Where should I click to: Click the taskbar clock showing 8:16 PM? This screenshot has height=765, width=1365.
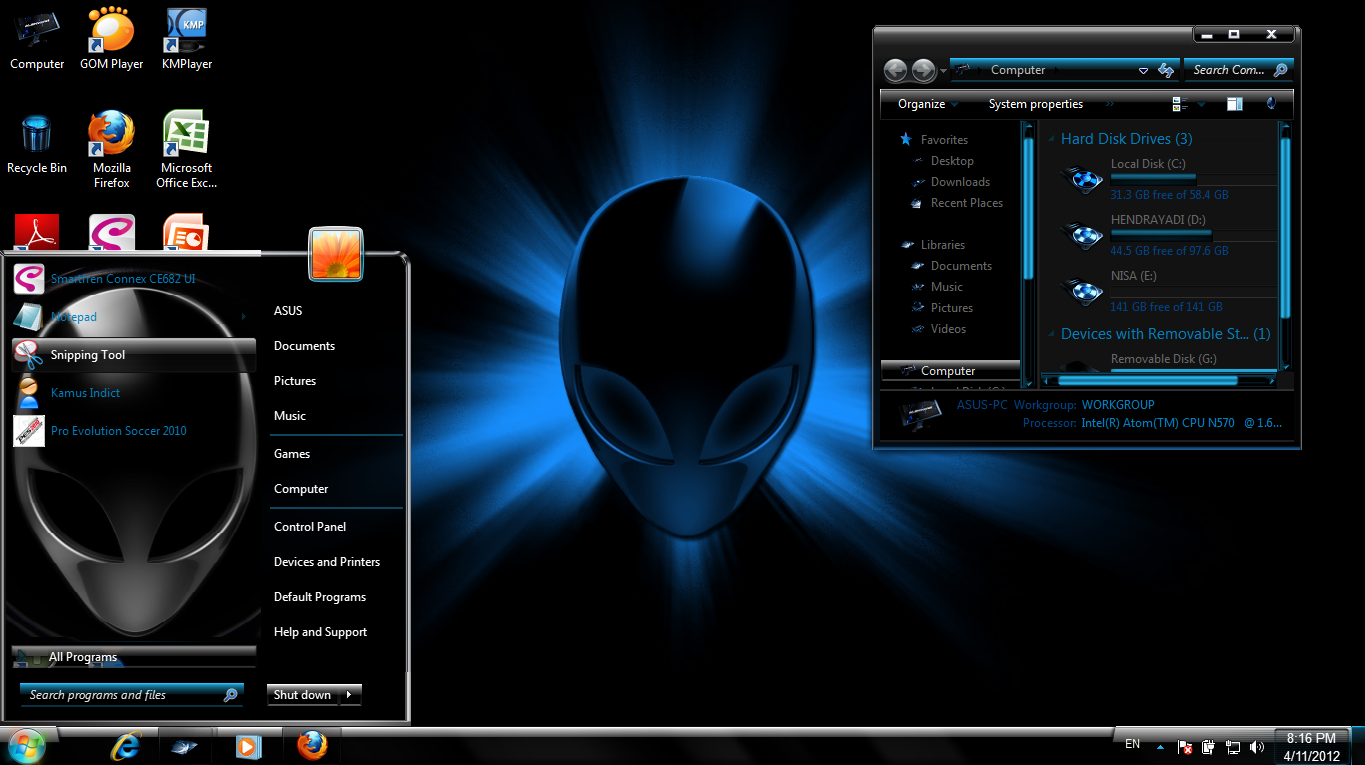point(1312,747)
